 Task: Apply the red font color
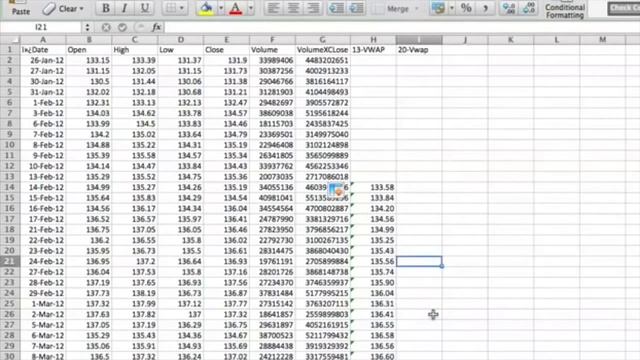(236, 8)
